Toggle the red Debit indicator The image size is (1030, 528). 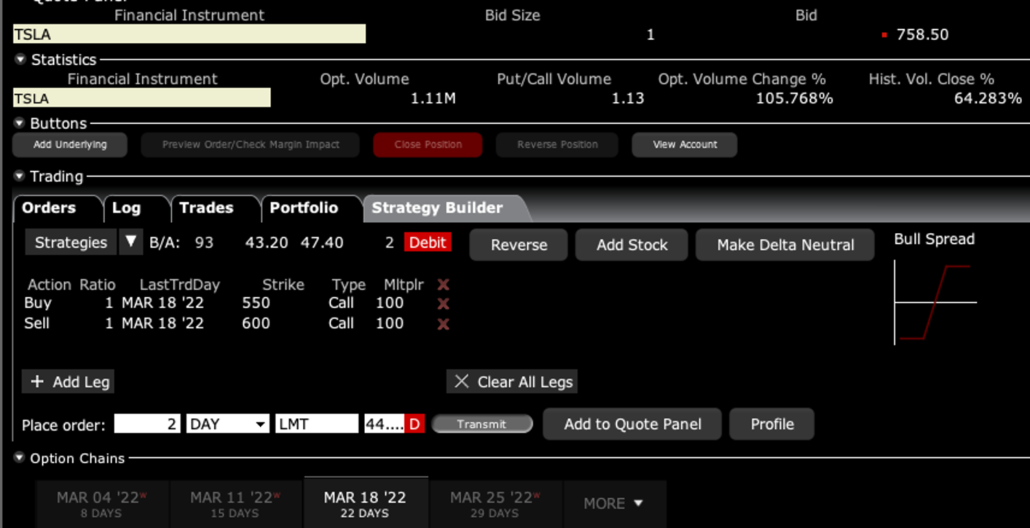tap(427, 243)
